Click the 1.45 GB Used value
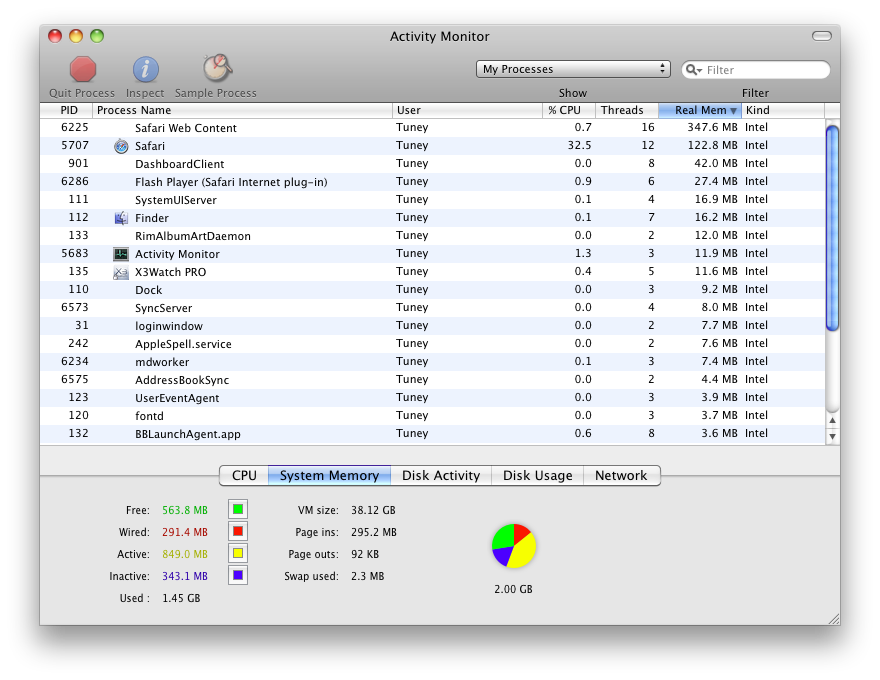The height and width of the screenshot is (680, 880). tap(181, 598)
